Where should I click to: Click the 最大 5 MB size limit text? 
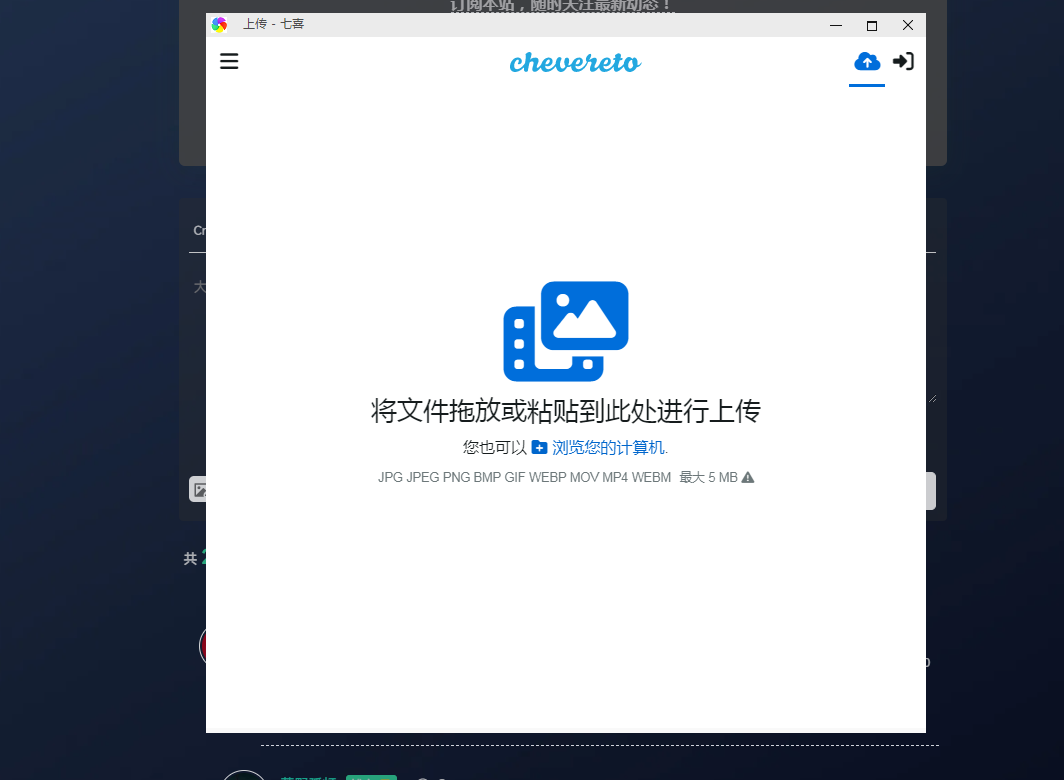coord(708,478)
